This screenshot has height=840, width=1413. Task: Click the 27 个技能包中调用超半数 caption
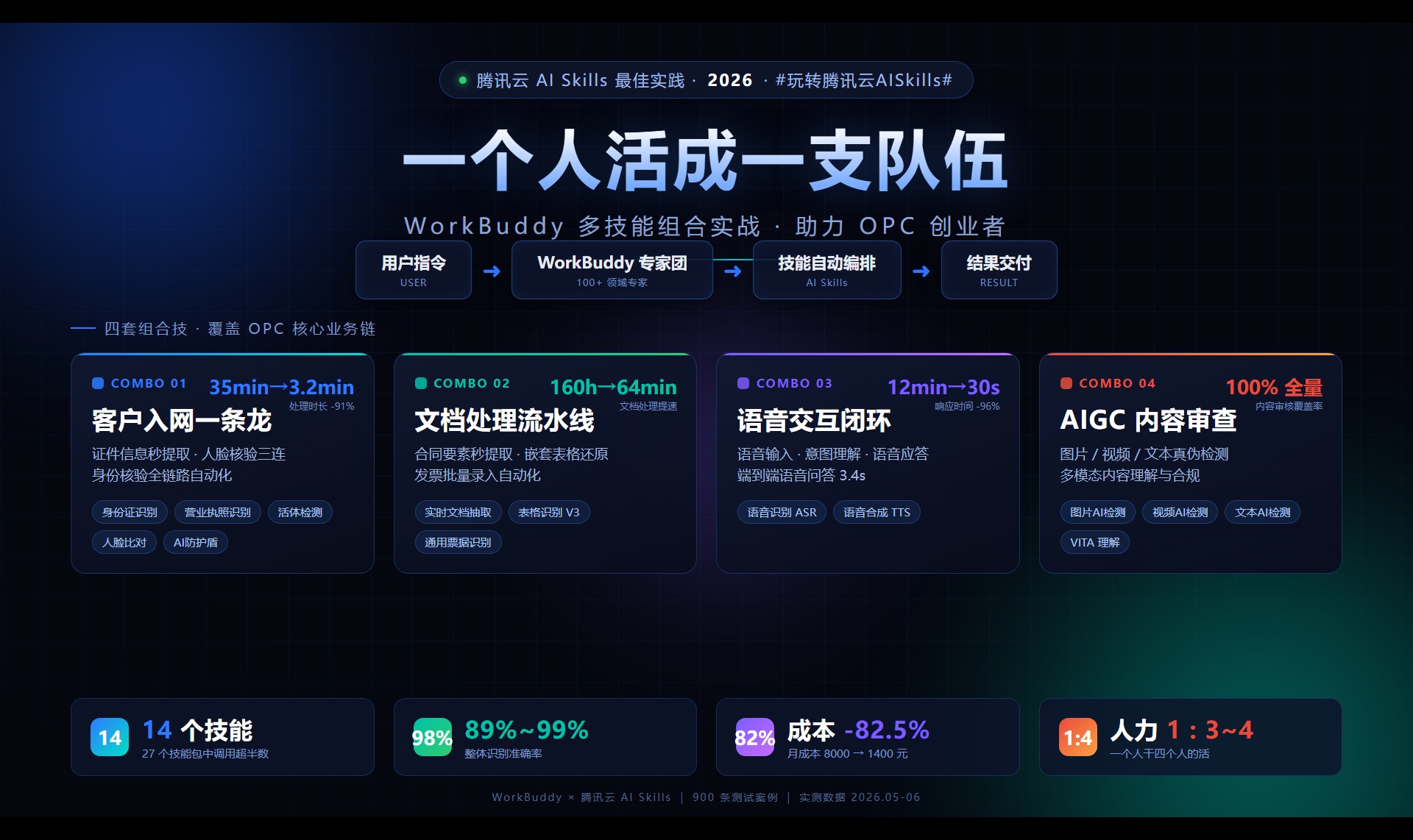point(205,754)
